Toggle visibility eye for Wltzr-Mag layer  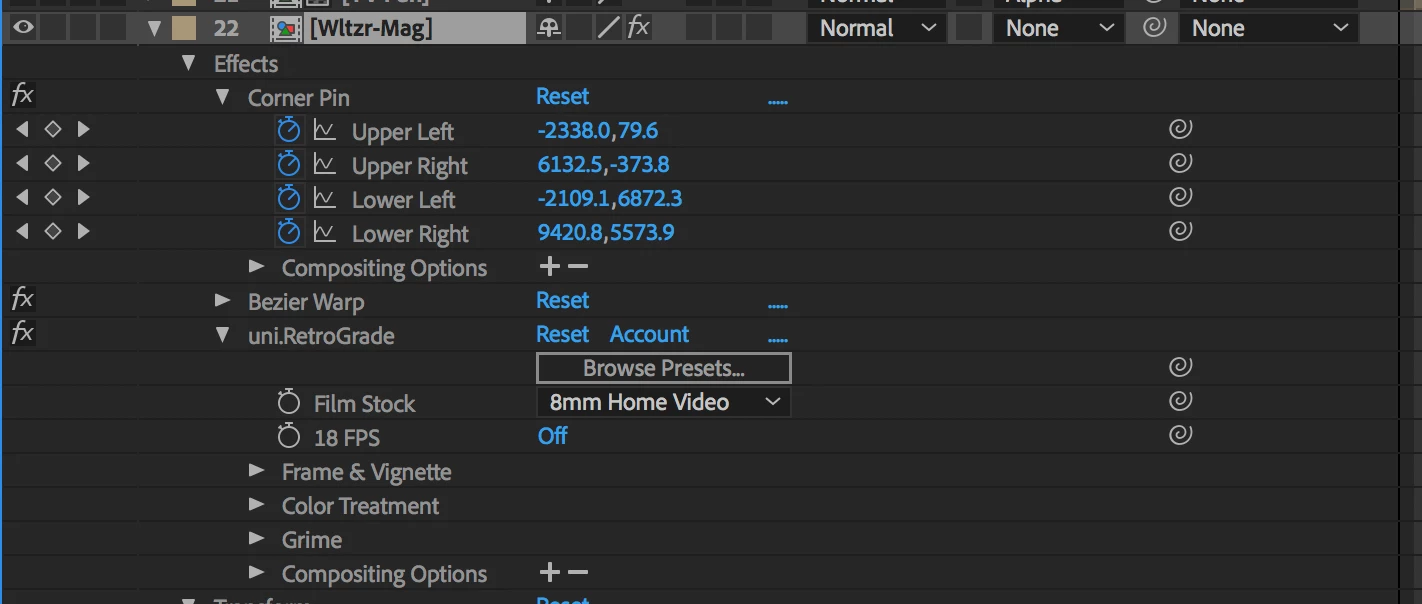pos(23,28)
